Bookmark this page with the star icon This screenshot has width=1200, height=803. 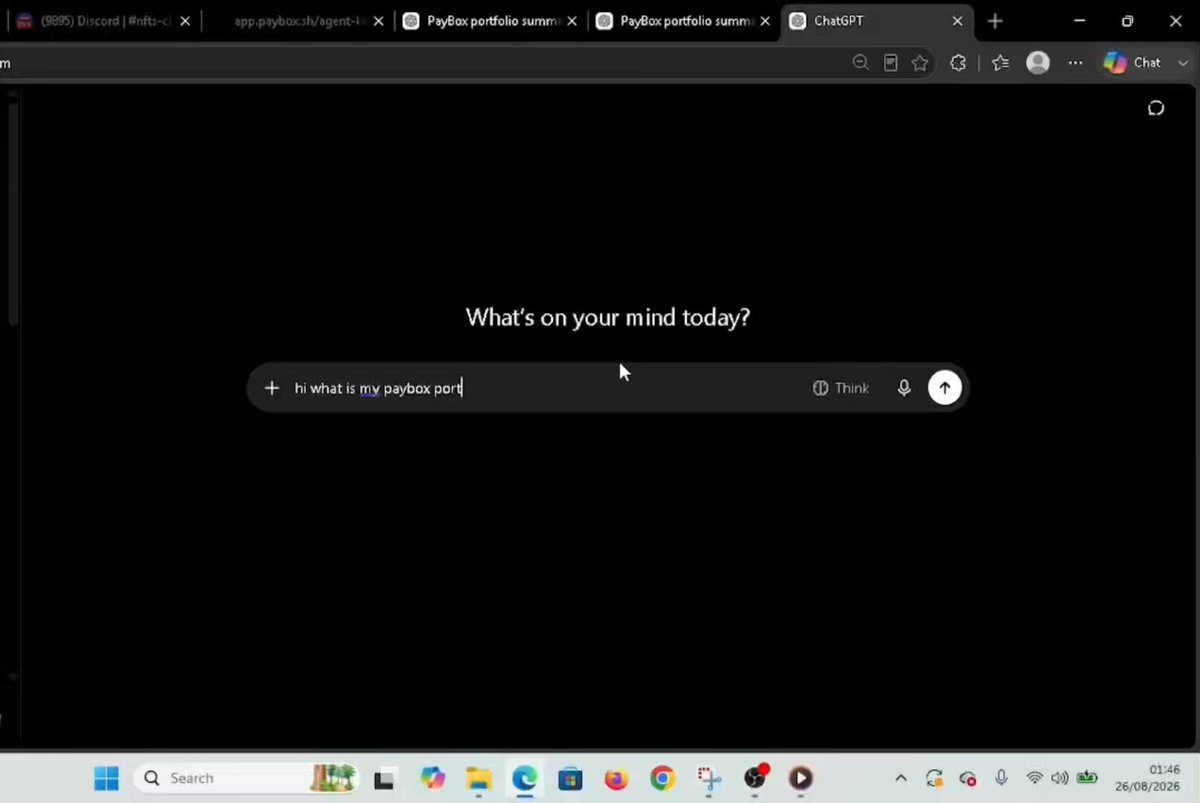[x=920, y=63]
